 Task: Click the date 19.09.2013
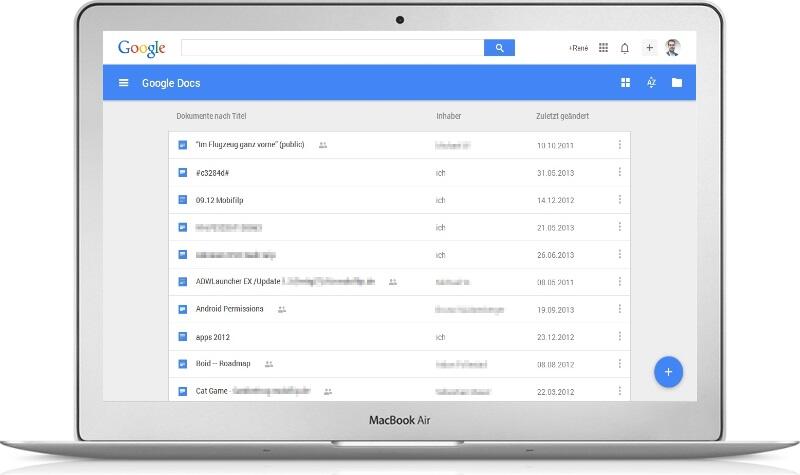556,310
